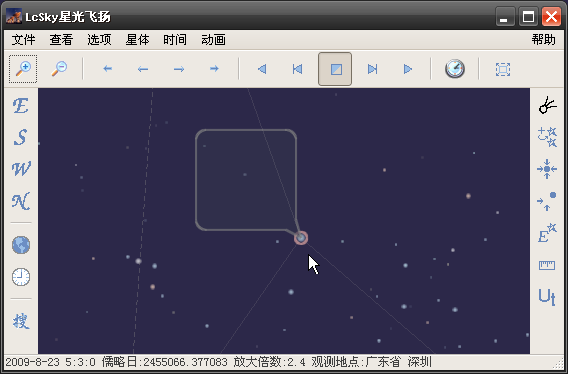Click the clock time icon in sidebar
This screenshot has height=374, width=568.
pyautogui.click(x=21, y=277)
